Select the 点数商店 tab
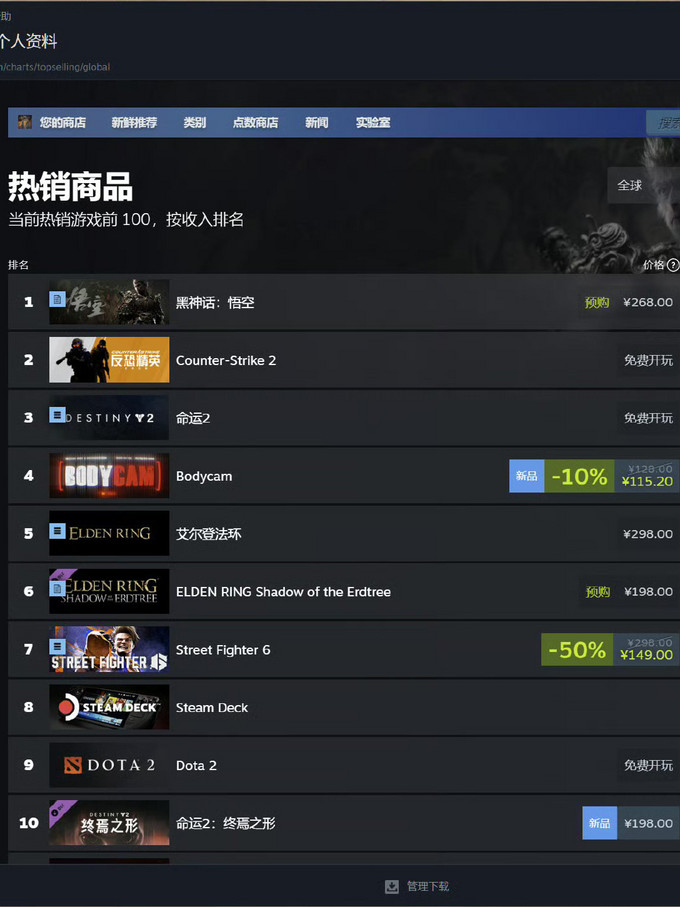The width and height of the screenshot is (680, 907). point(256,123)
